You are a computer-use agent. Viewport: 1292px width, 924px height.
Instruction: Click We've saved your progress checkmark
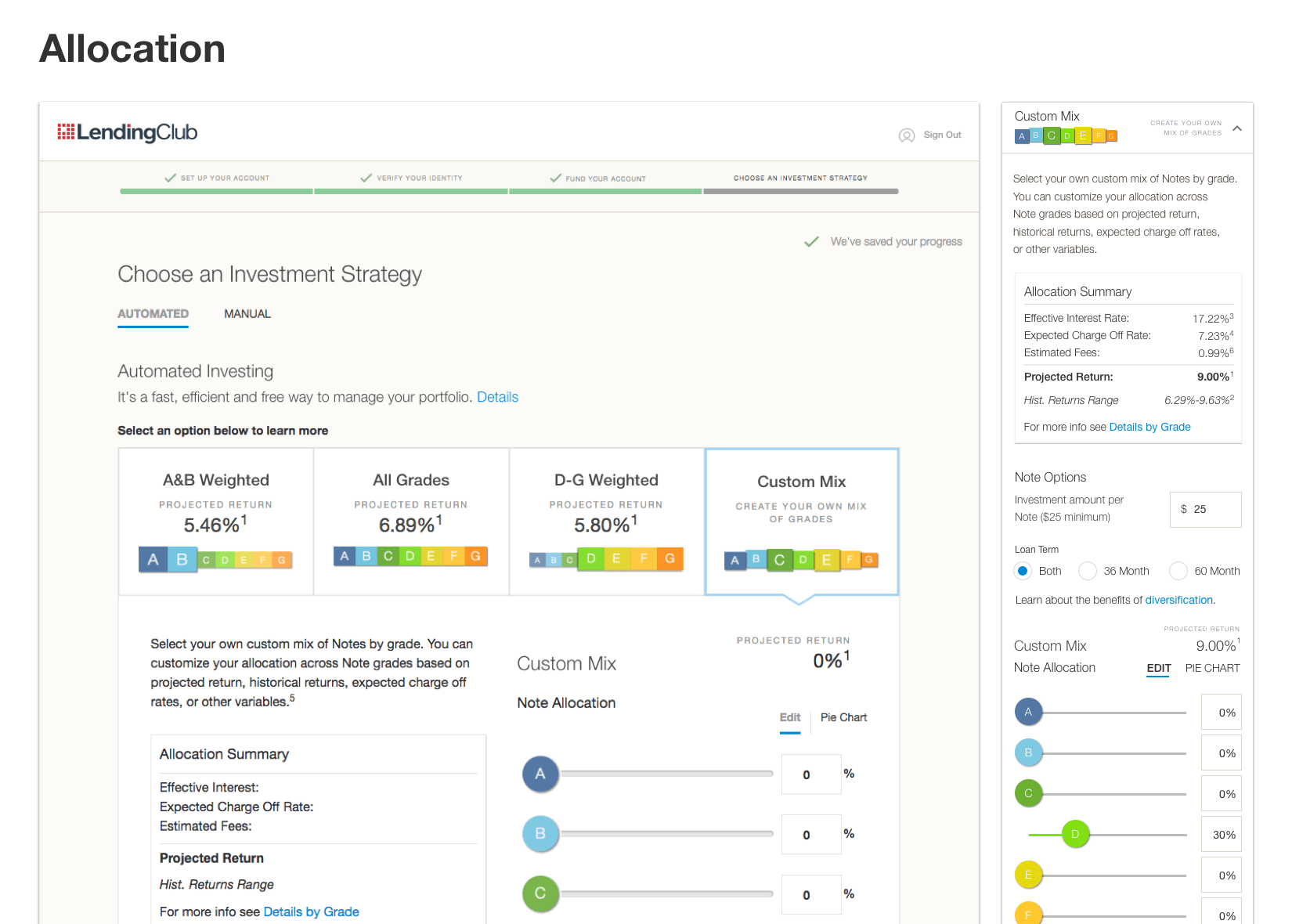(811, 242)
